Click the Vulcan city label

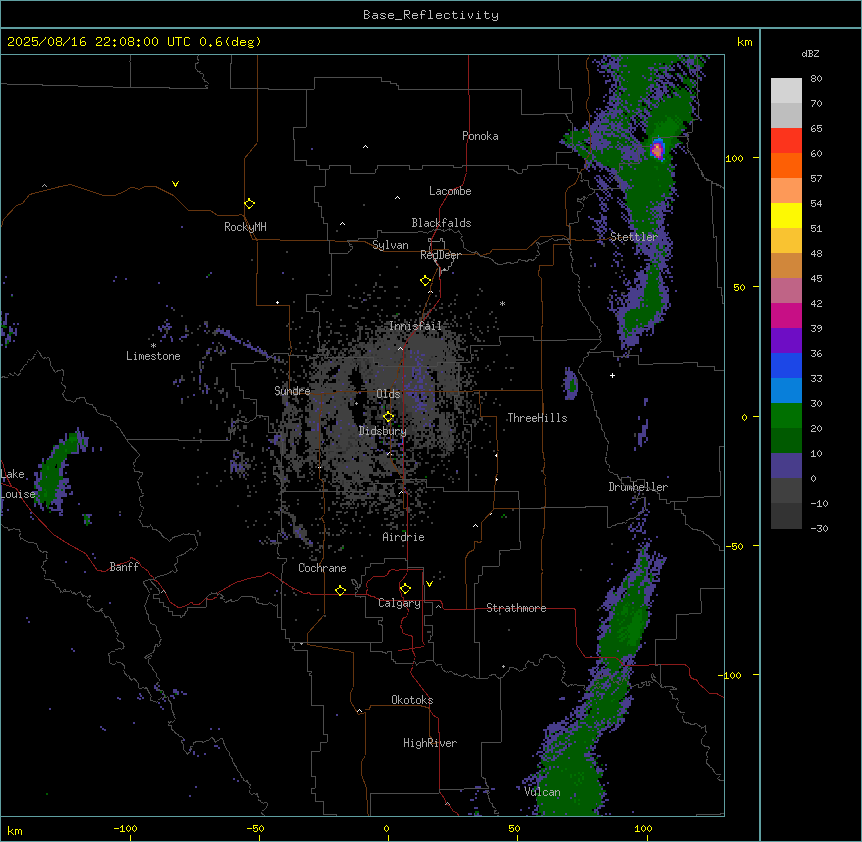pyautogui.click(x=543, y=792)
